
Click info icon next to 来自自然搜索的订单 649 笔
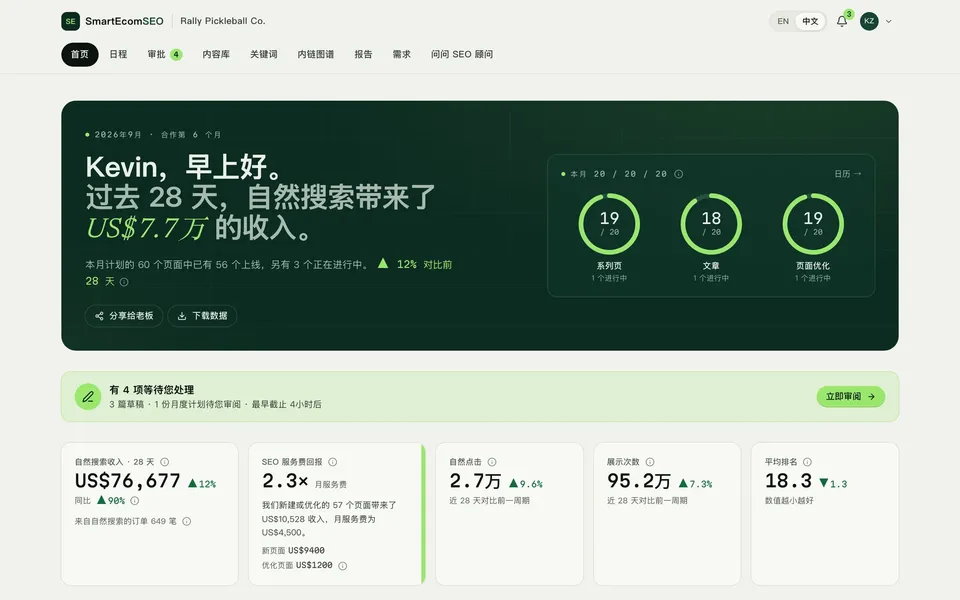point(187,522)
